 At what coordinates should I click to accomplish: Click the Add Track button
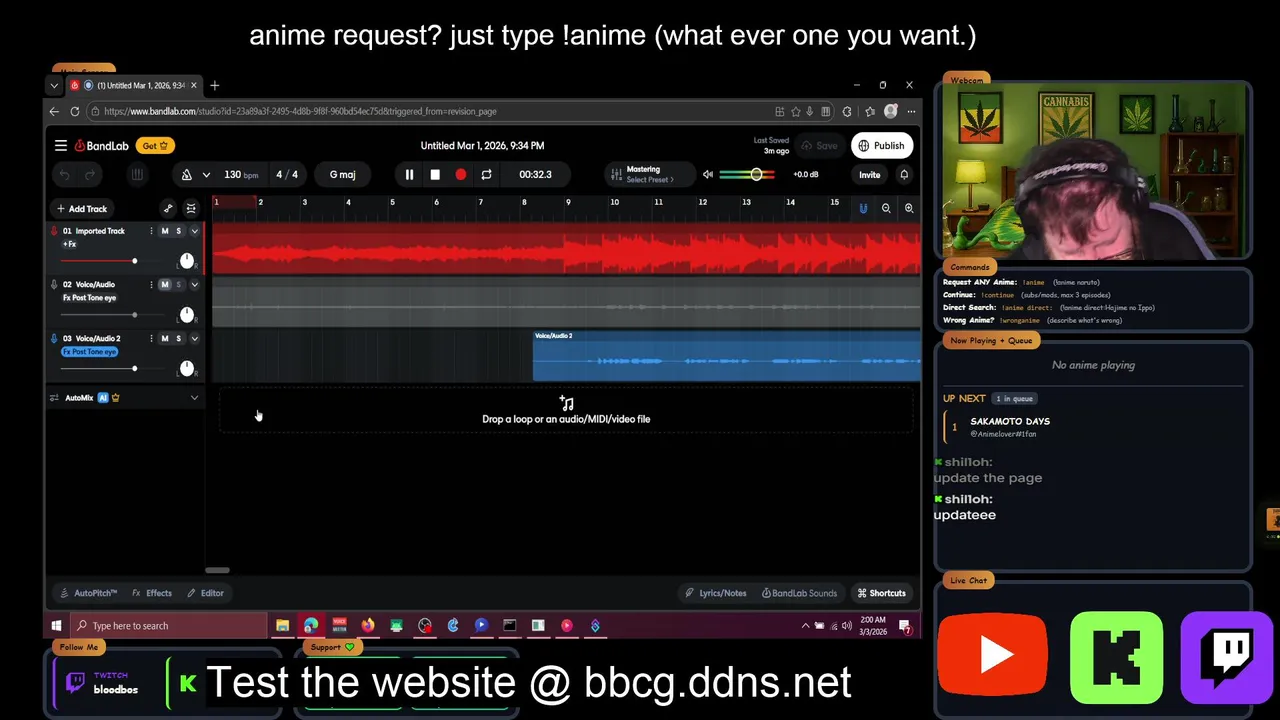(82, 209)
